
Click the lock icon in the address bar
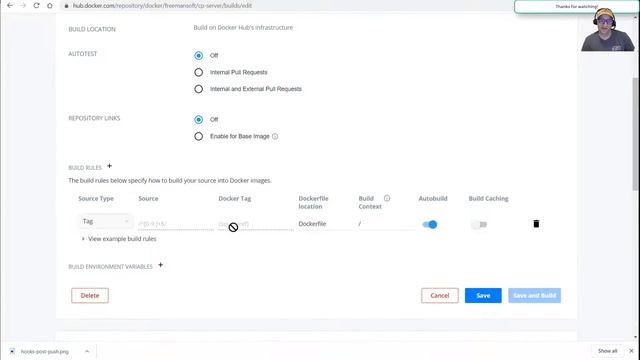point(66,6)
